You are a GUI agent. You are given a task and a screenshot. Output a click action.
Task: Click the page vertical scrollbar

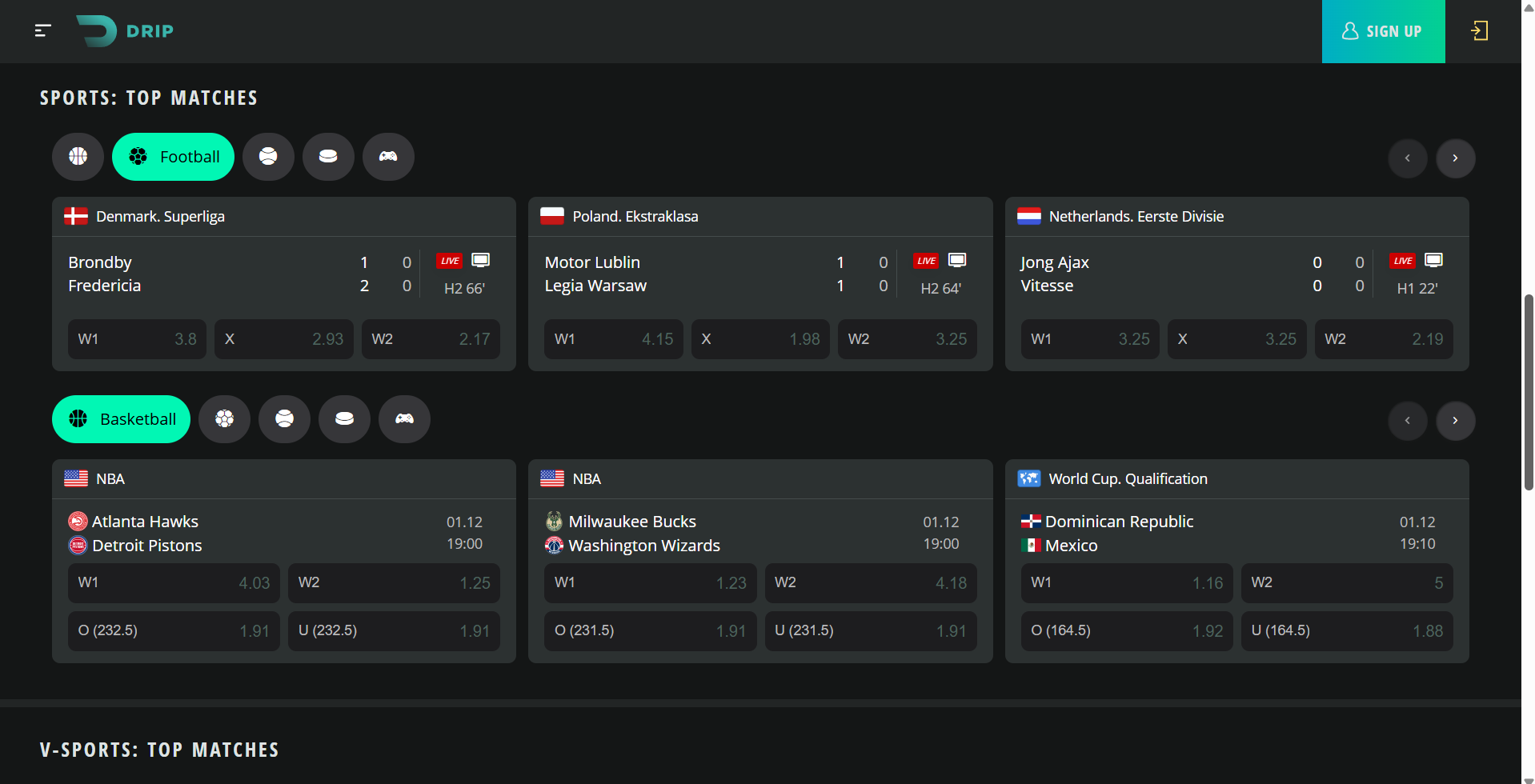click(1528, 392)
